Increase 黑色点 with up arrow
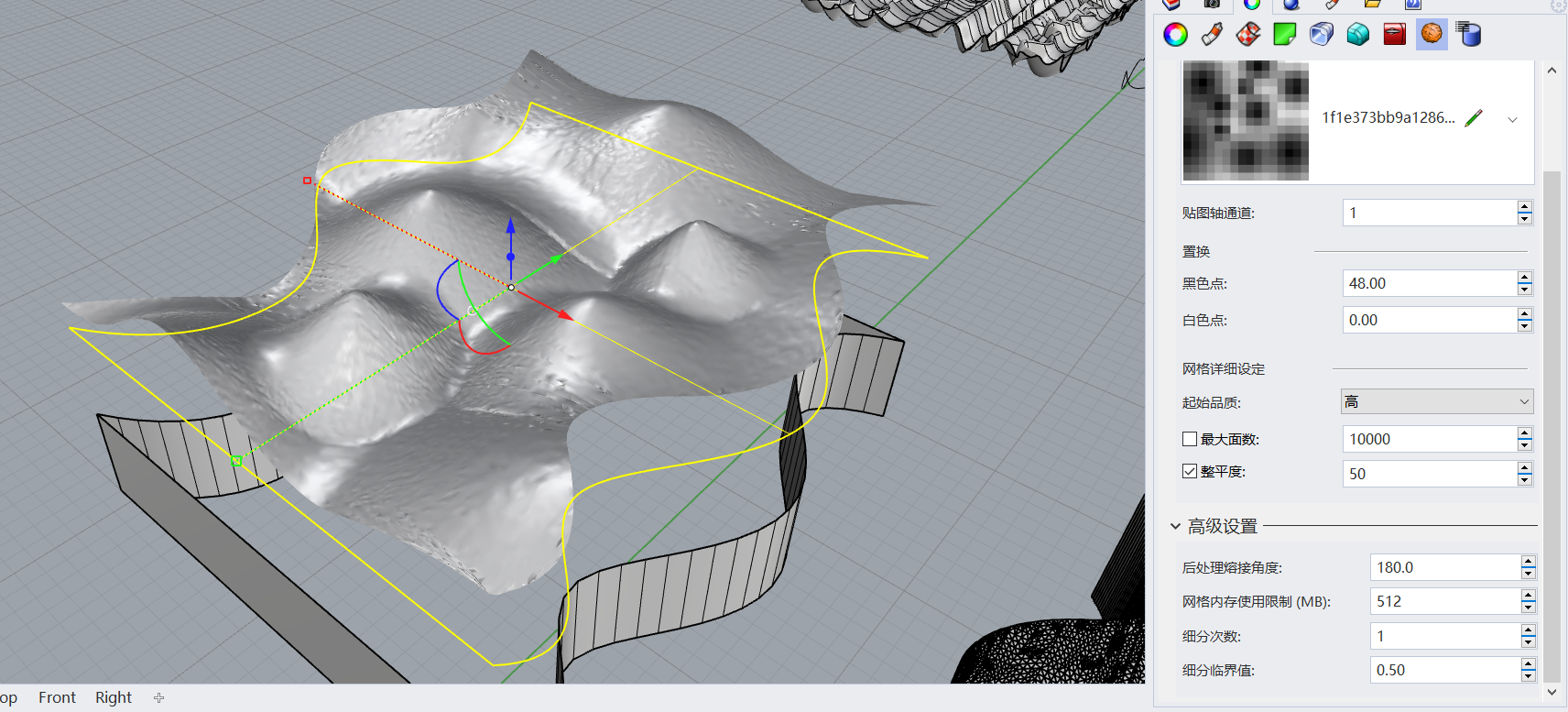This screenshot has width=1568, height=712. (1524, 278)
